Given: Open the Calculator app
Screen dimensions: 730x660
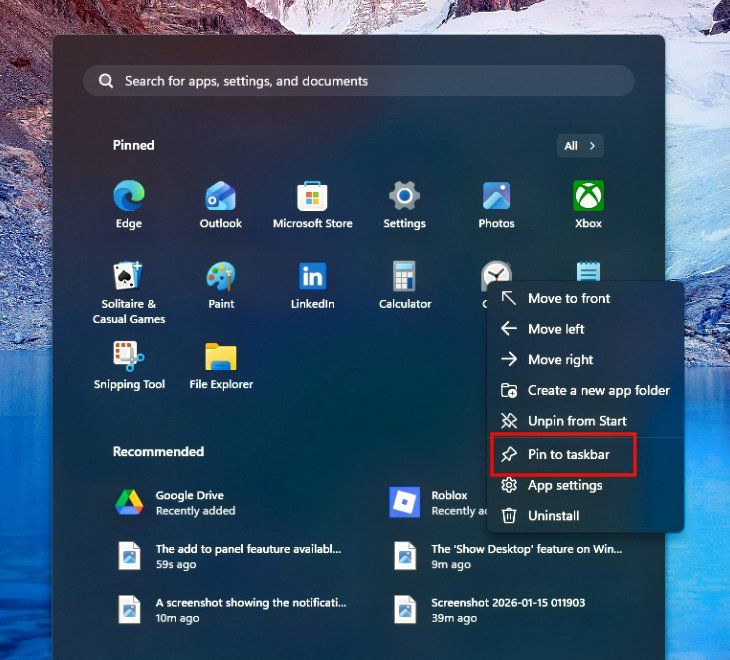Looking at the screenshot, I should [x=405, y=285].
